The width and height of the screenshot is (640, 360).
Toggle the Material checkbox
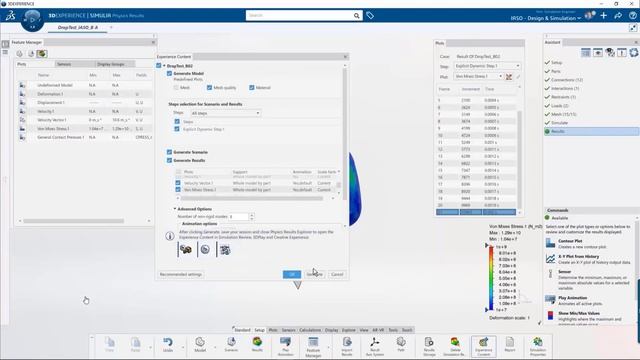(x=252, y=88)
